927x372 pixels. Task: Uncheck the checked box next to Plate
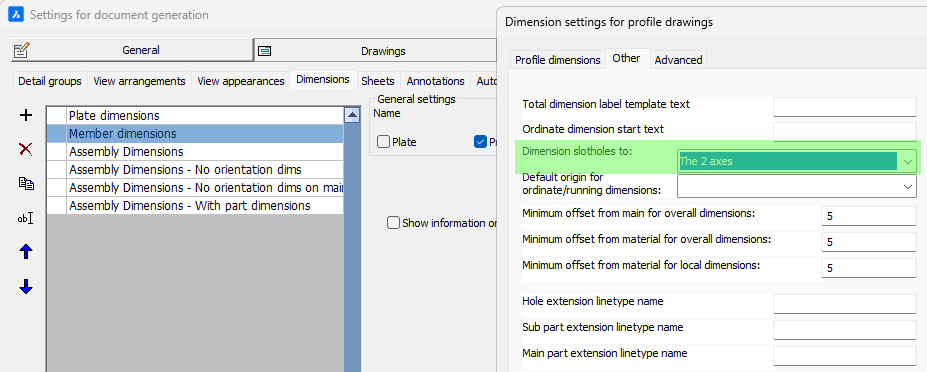(x=480, y=142)
